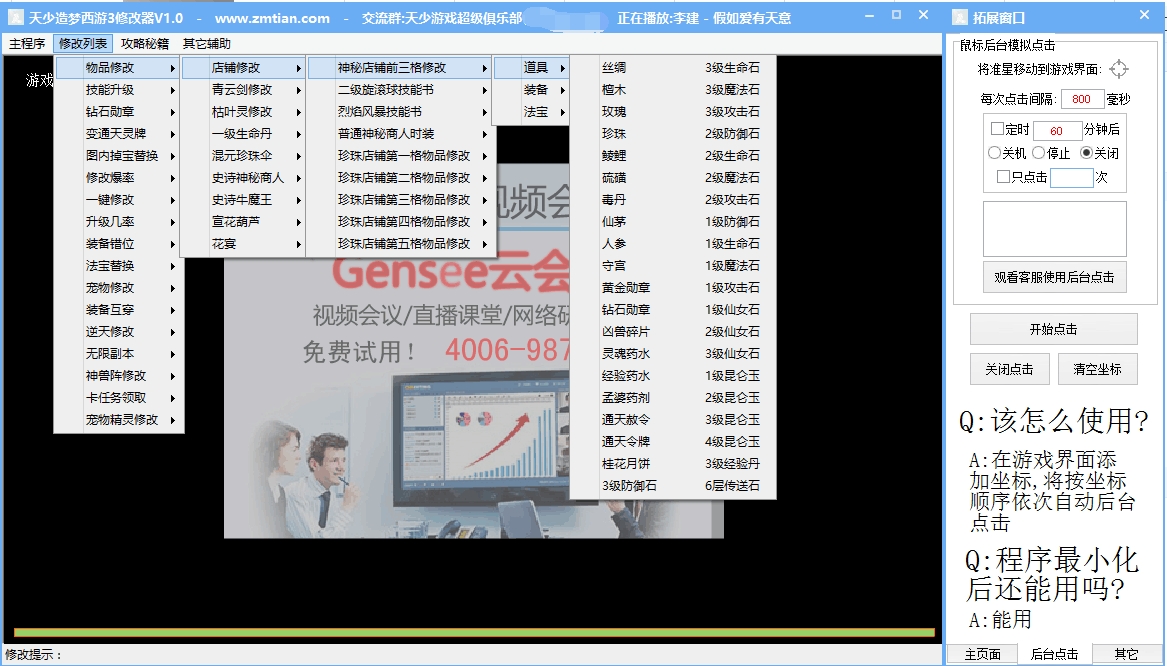This screenshot has height=666, width=1167.
Task: Open the 无限副本 submenu
Action: 119,353
